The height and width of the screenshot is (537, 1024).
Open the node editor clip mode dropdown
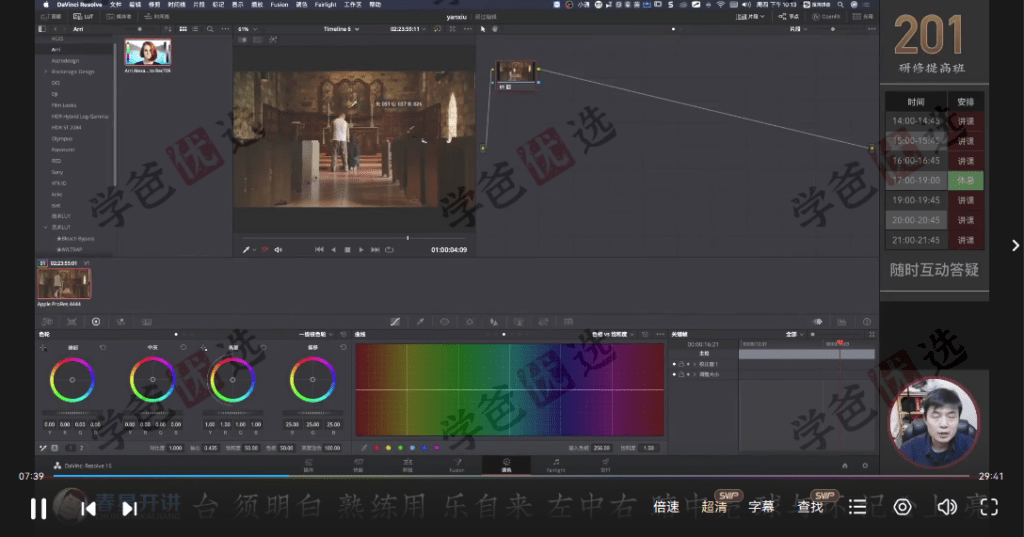point(797,29)
